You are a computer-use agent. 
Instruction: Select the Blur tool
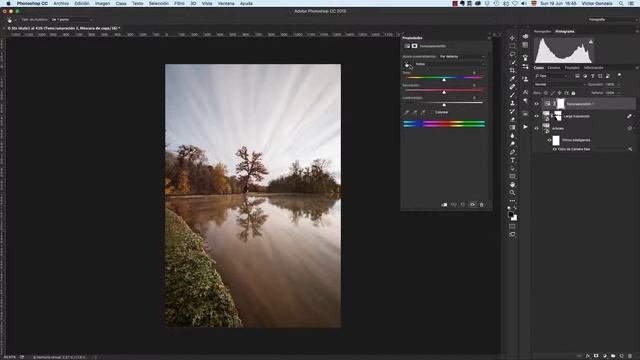tap(512, 136)
